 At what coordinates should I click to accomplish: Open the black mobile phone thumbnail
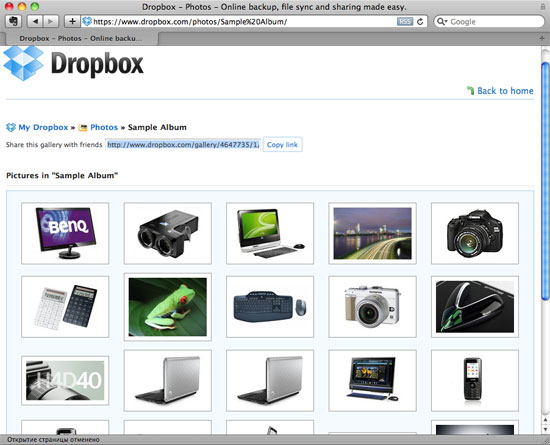pos(475,380)
